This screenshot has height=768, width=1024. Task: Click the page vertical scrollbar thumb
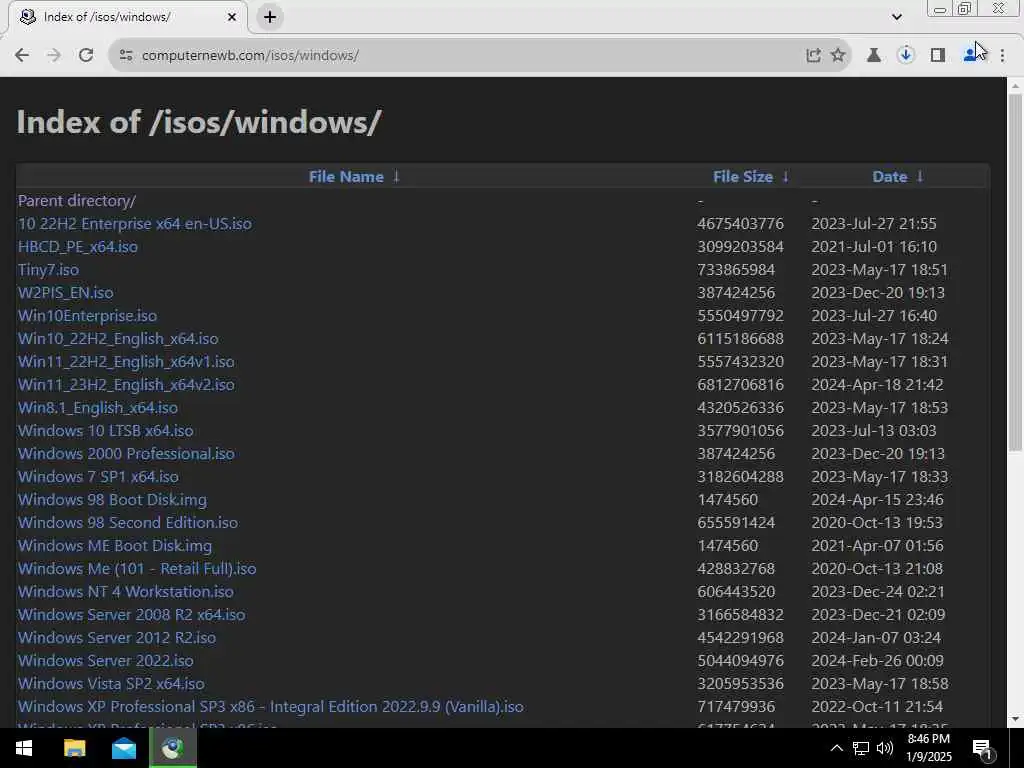(x=1015, y=273)
